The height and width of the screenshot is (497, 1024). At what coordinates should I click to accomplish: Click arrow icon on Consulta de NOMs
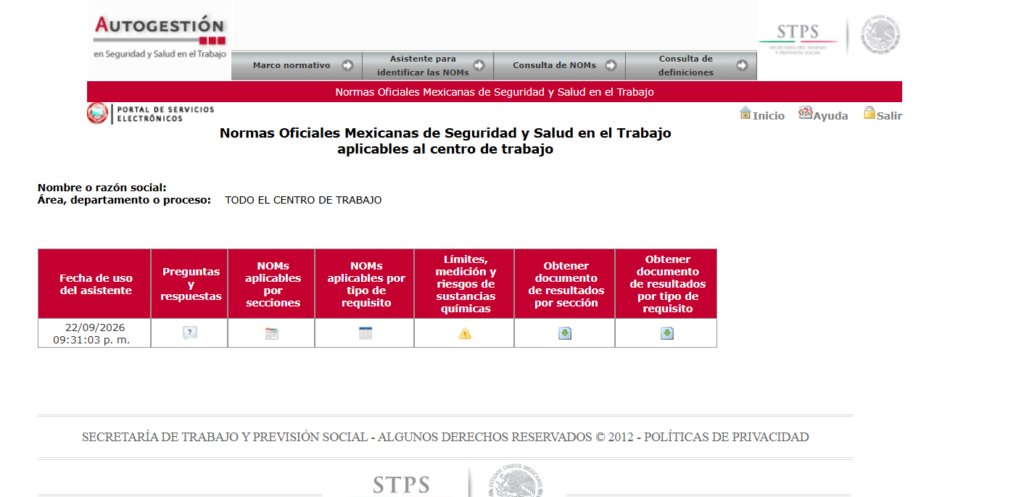click(611, 65)
